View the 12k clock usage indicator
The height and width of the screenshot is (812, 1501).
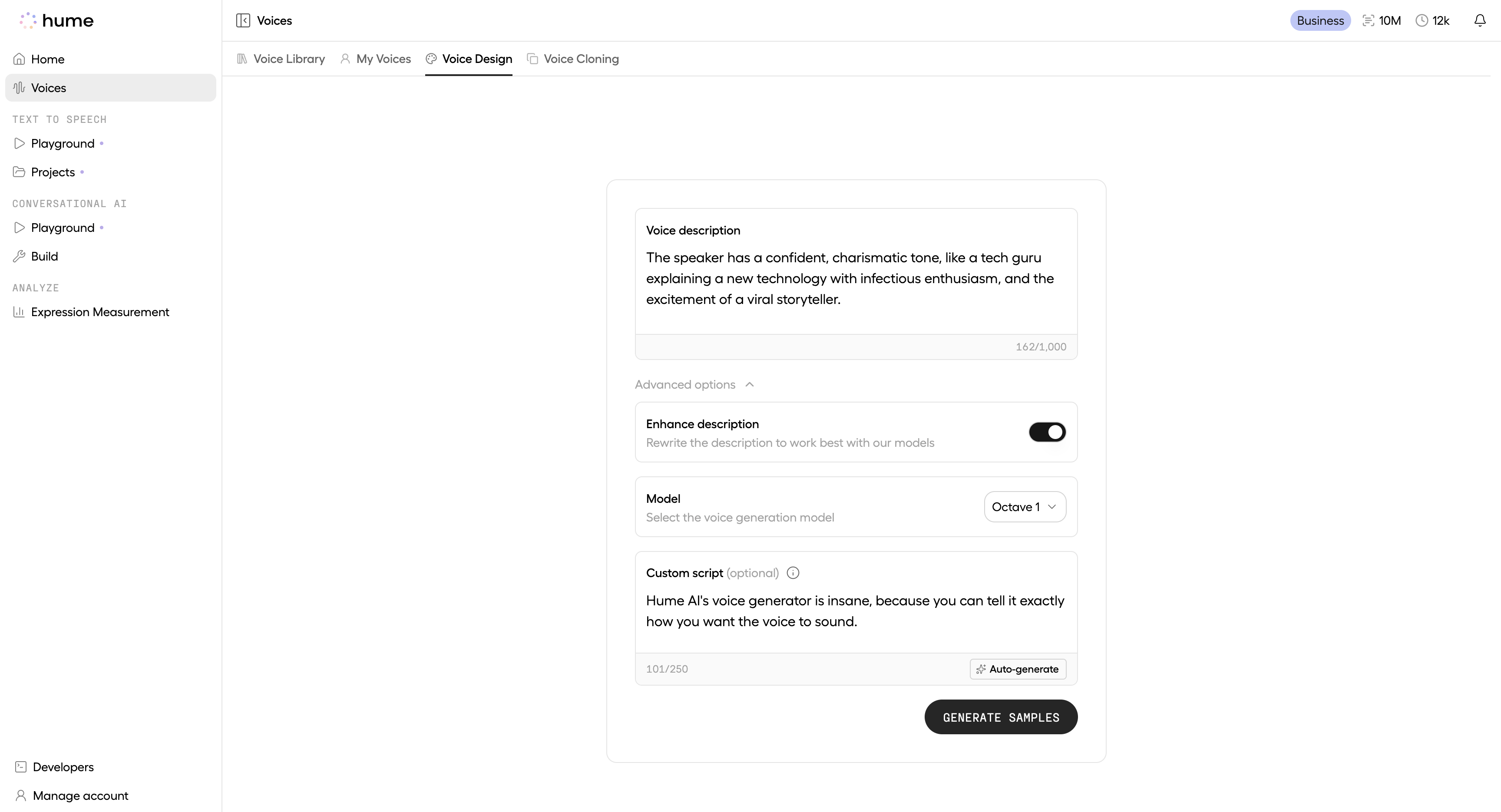1433,20
